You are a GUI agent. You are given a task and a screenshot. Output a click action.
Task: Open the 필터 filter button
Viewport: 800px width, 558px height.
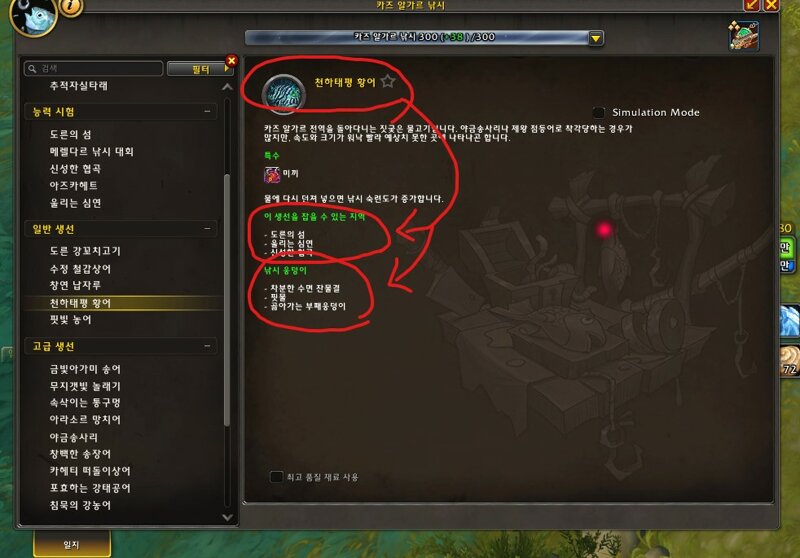click(200, 69)
